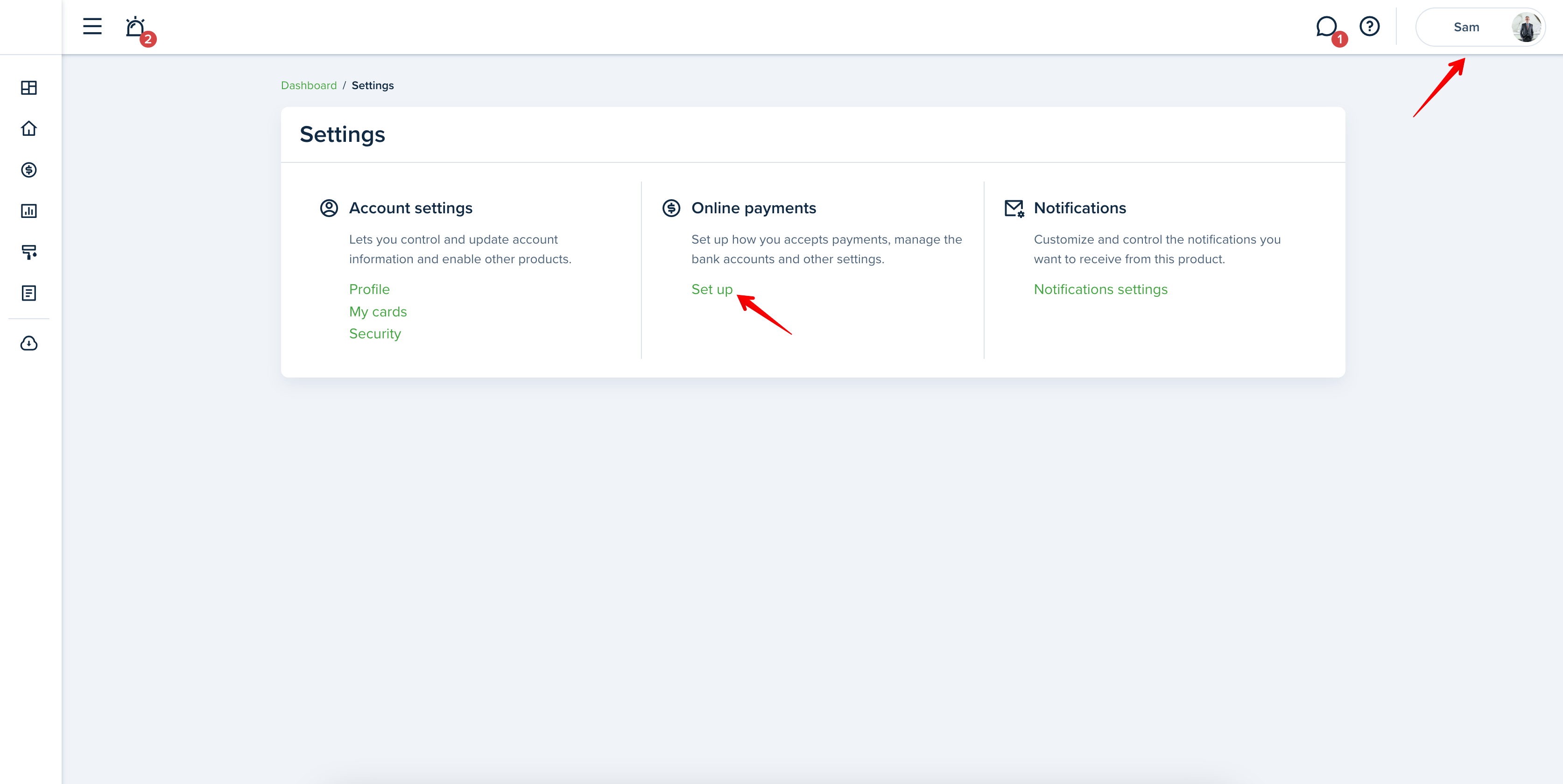Open paint roller icon in sidebar
Screen dimensions: 1563x784
tap(29, 252)
